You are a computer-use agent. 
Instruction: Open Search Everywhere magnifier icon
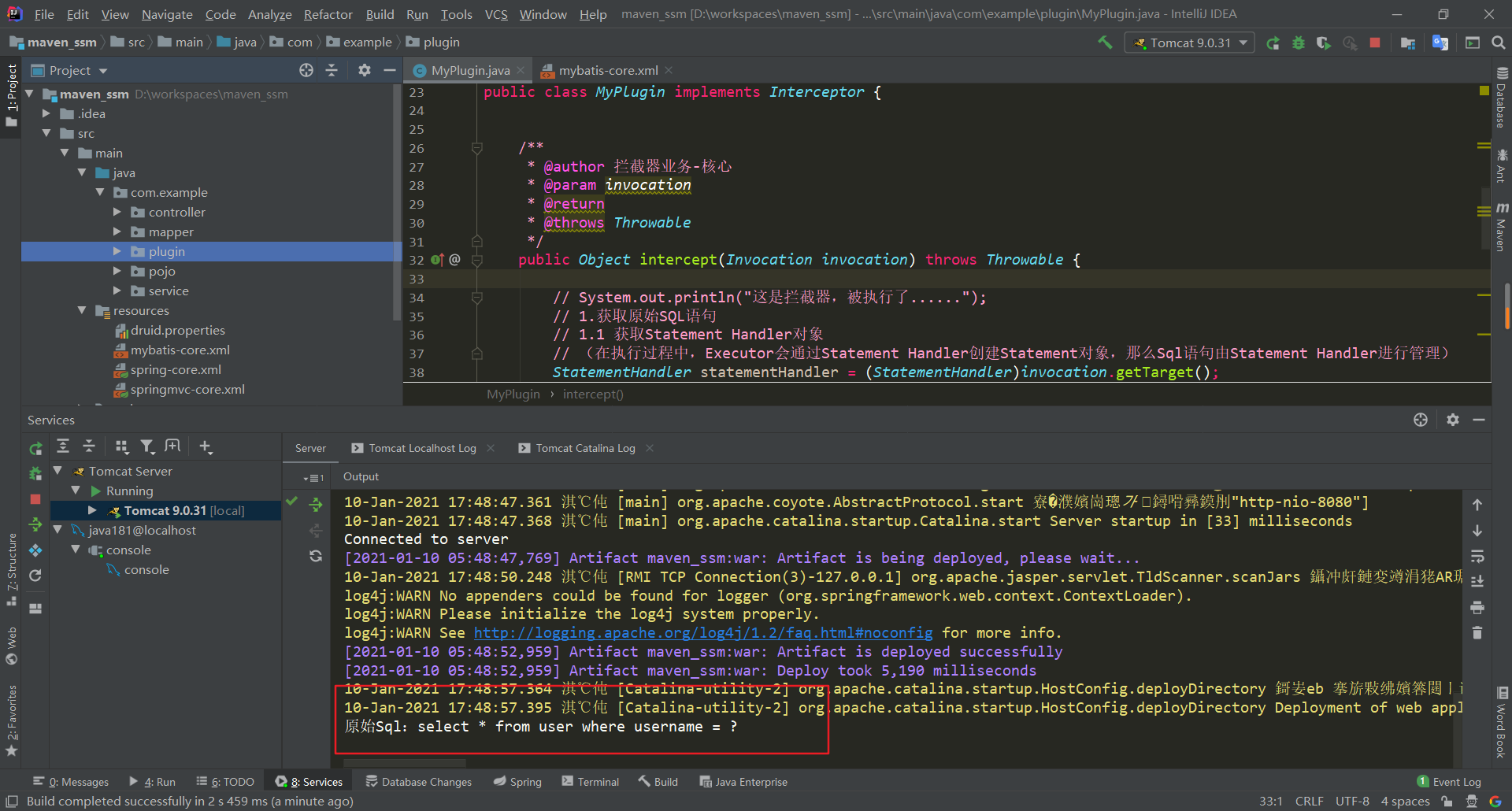tap(1498, 43)
